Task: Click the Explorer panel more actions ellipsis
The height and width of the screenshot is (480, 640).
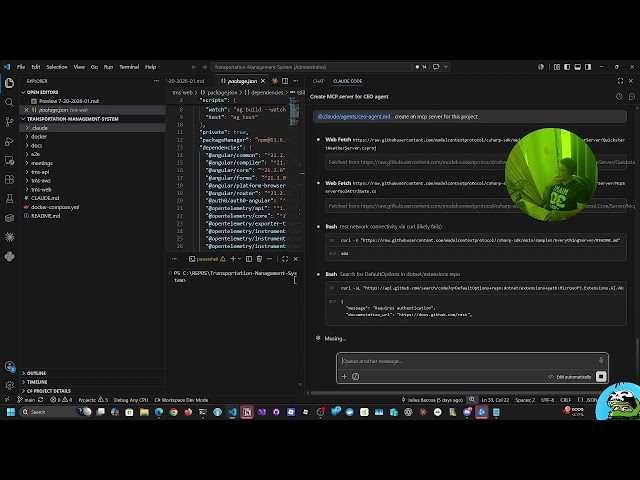Action: click(x=156, y=81)
